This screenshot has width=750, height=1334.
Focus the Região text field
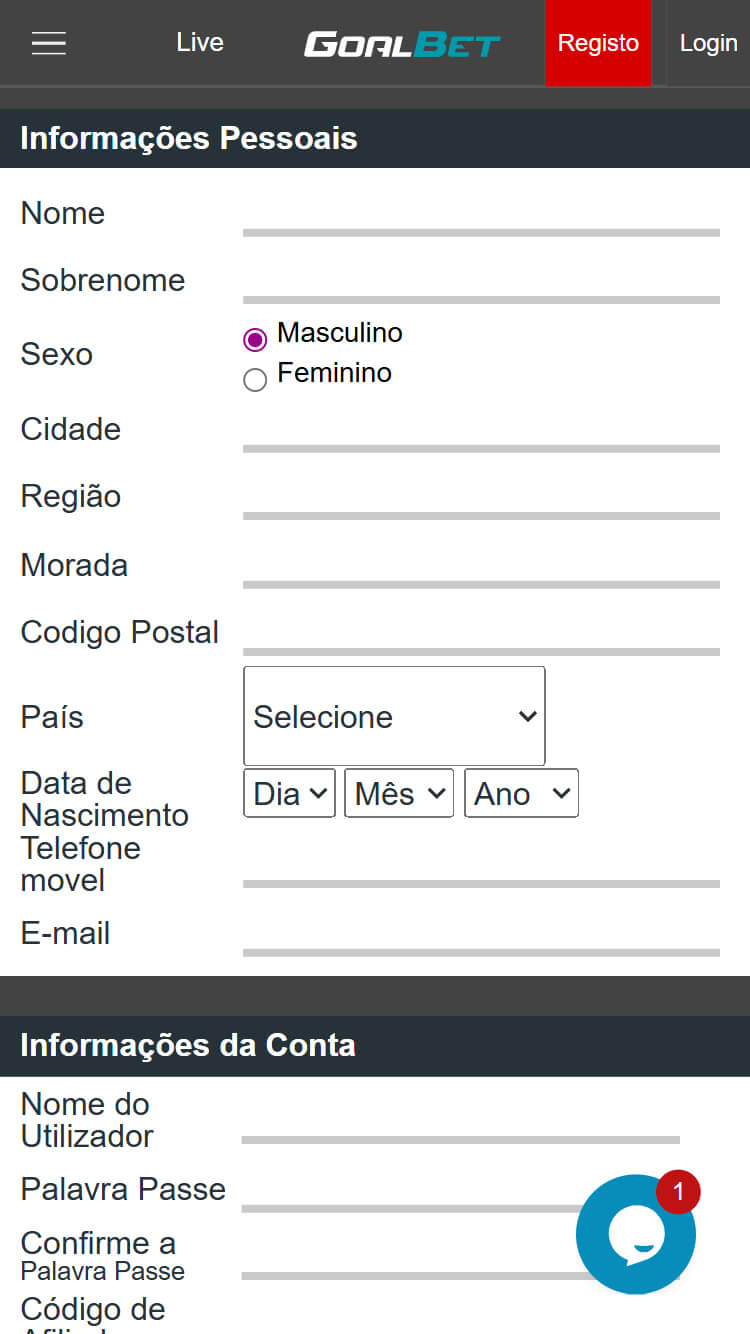pos(481,499)
